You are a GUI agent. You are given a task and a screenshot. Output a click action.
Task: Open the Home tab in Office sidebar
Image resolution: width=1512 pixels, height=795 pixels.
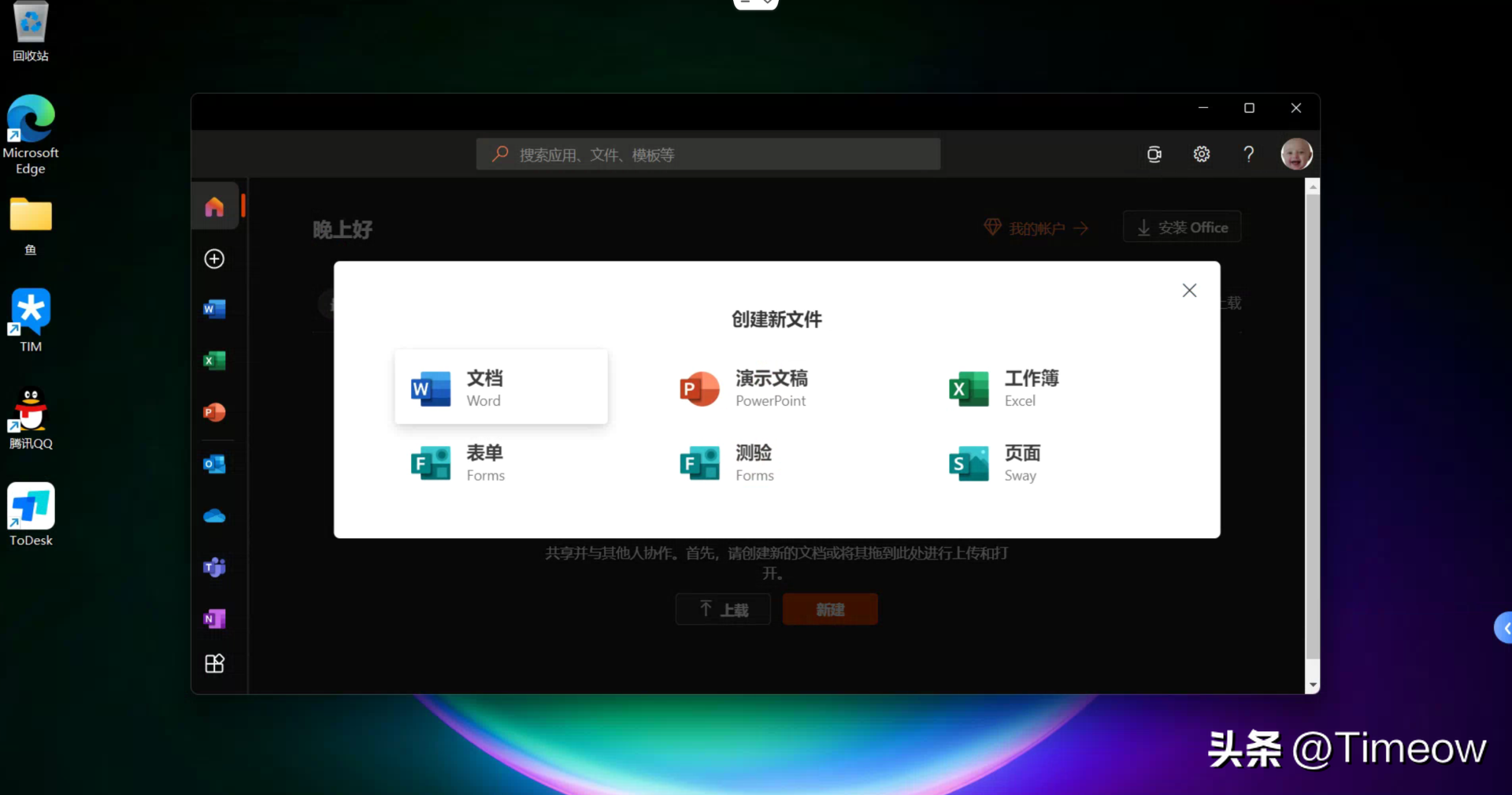pyautogui.click(x=214, y=206)
